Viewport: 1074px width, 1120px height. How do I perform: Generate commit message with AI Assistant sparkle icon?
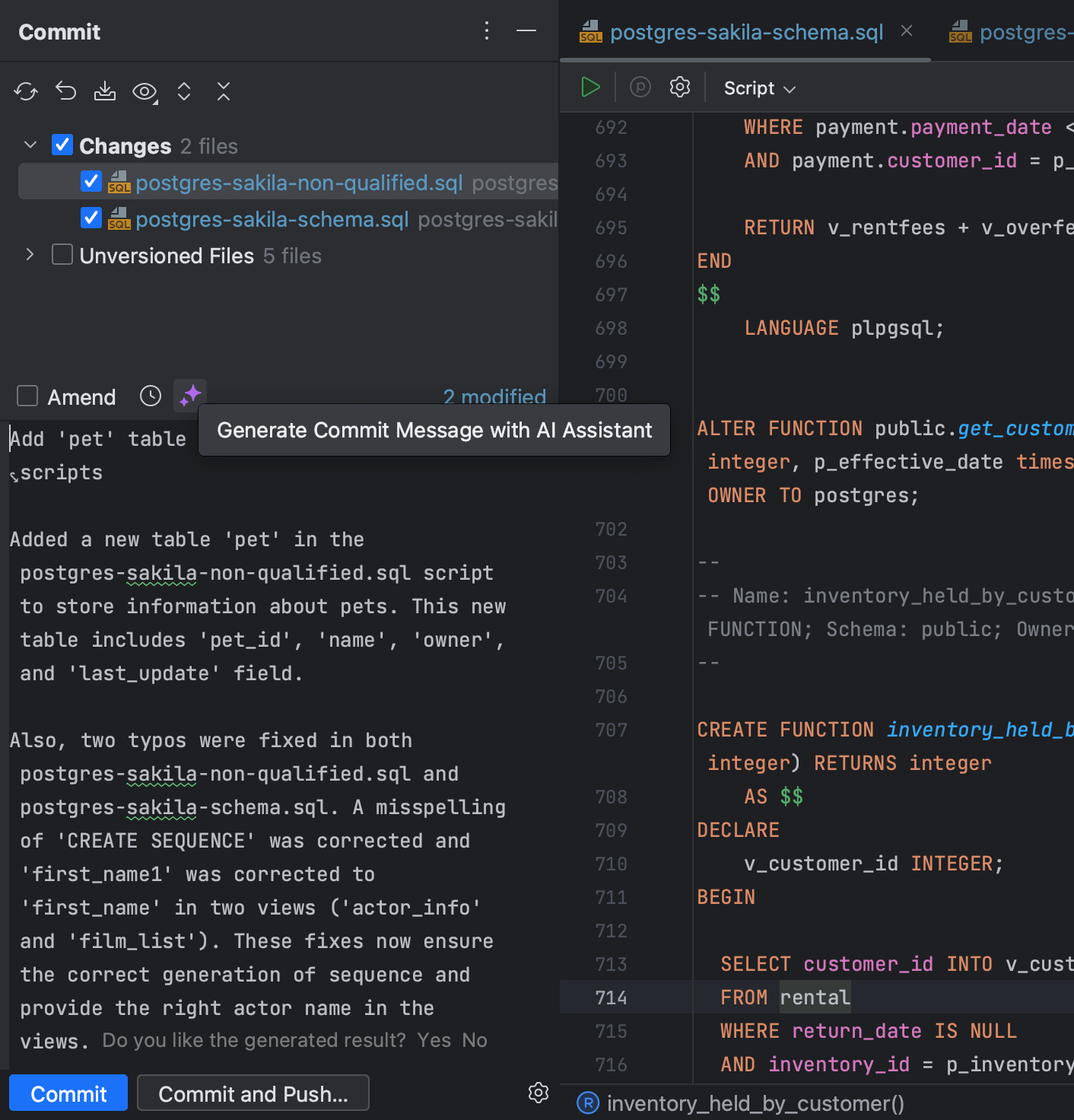(x=189, y=396)
